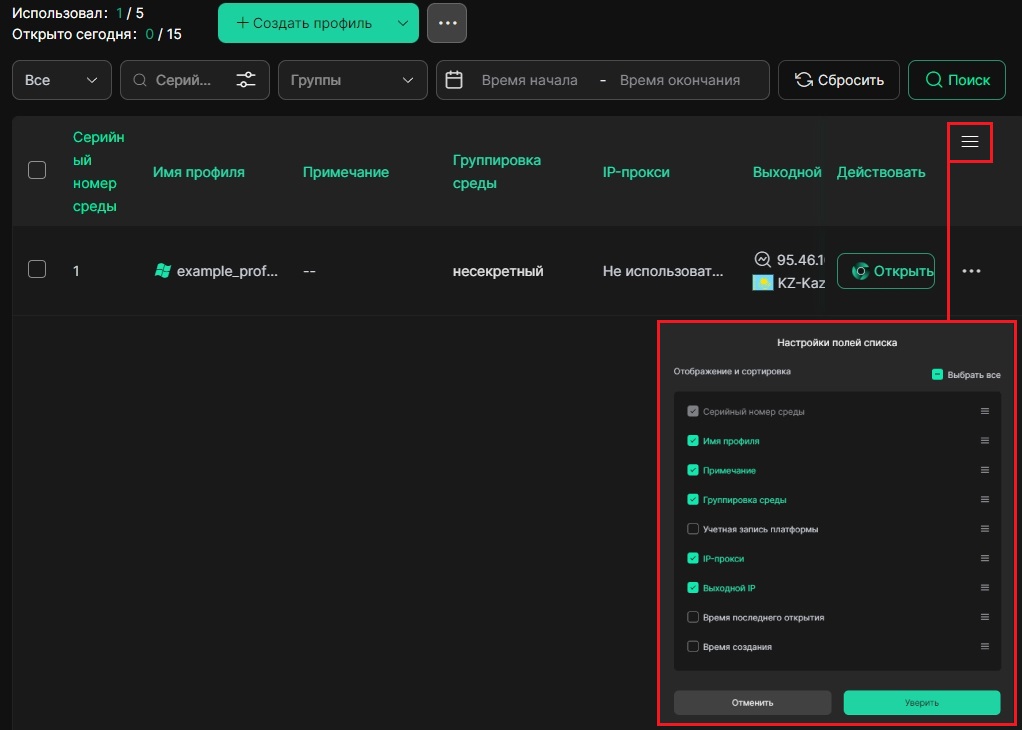Click the Время окончания date field

tap(680, 80)
